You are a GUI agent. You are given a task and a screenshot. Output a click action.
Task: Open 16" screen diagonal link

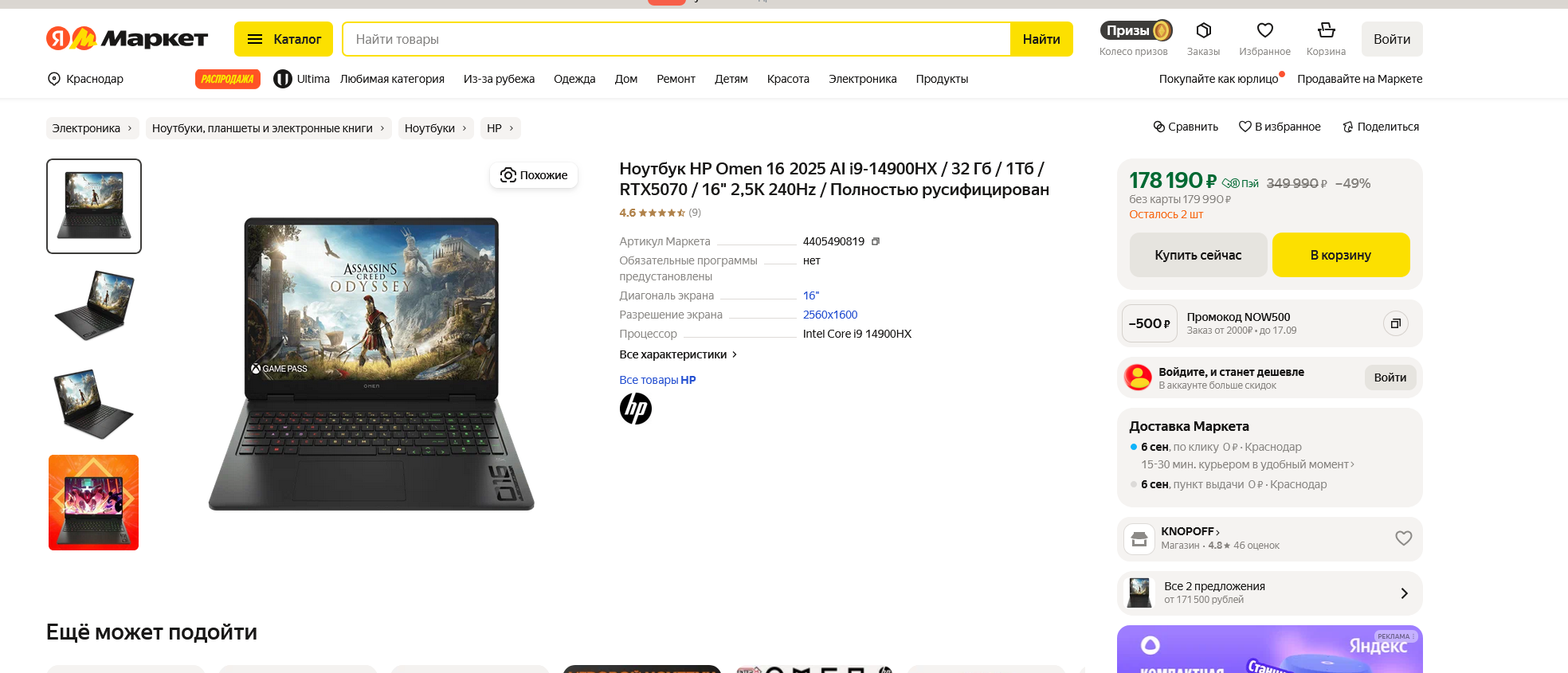tap(811, 295)
